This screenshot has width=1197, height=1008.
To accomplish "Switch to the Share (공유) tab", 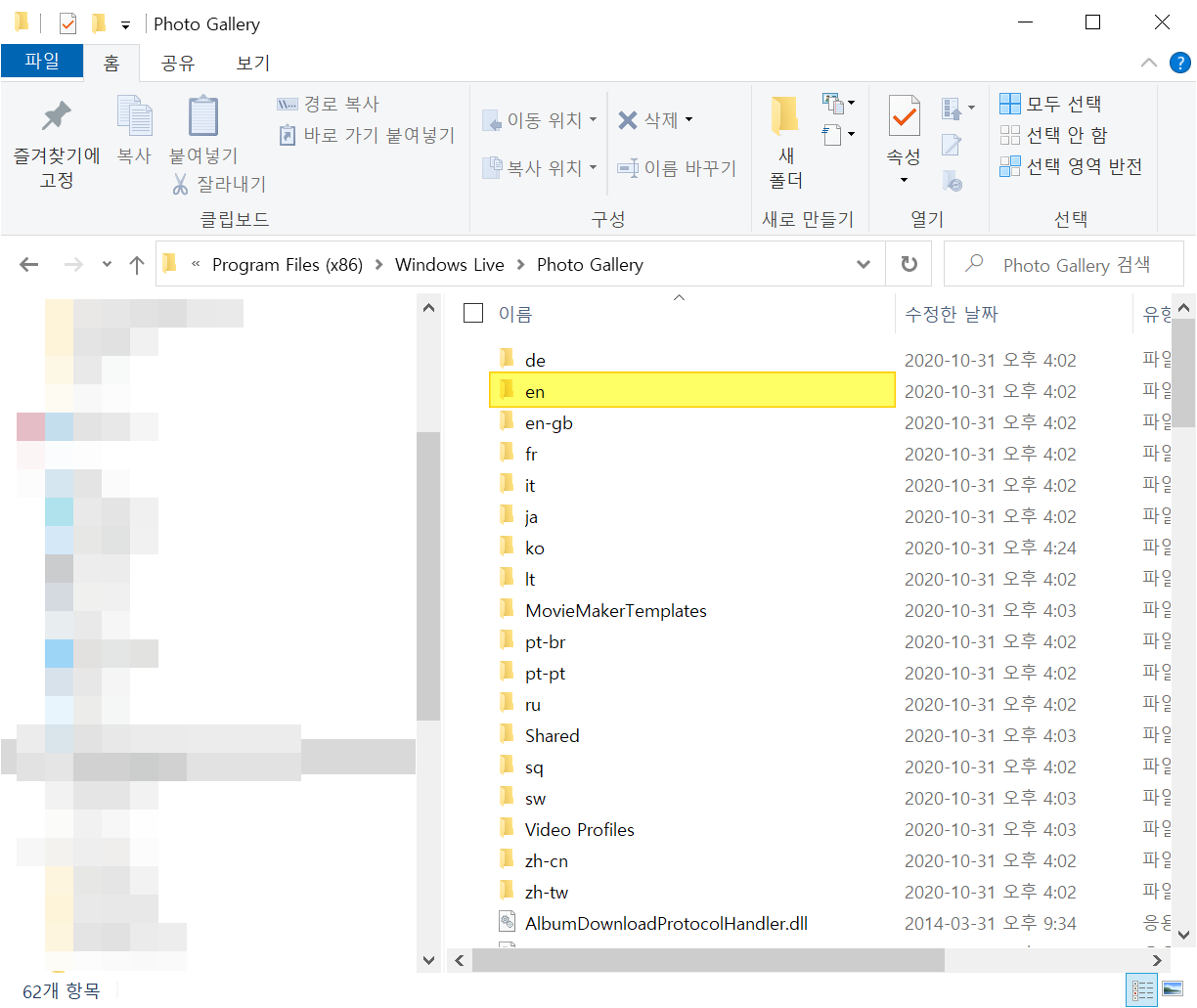I will [178, 63].
